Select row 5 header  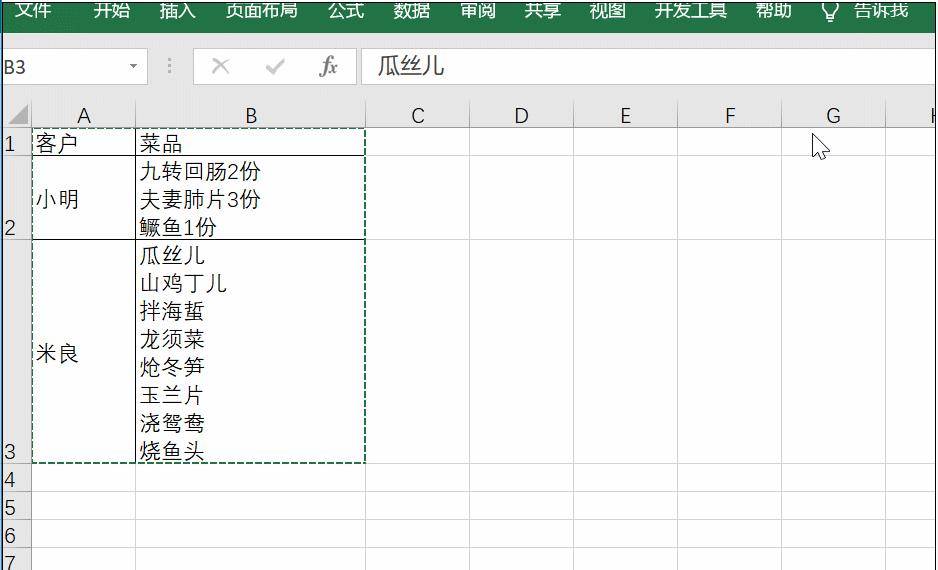(17, 506)
